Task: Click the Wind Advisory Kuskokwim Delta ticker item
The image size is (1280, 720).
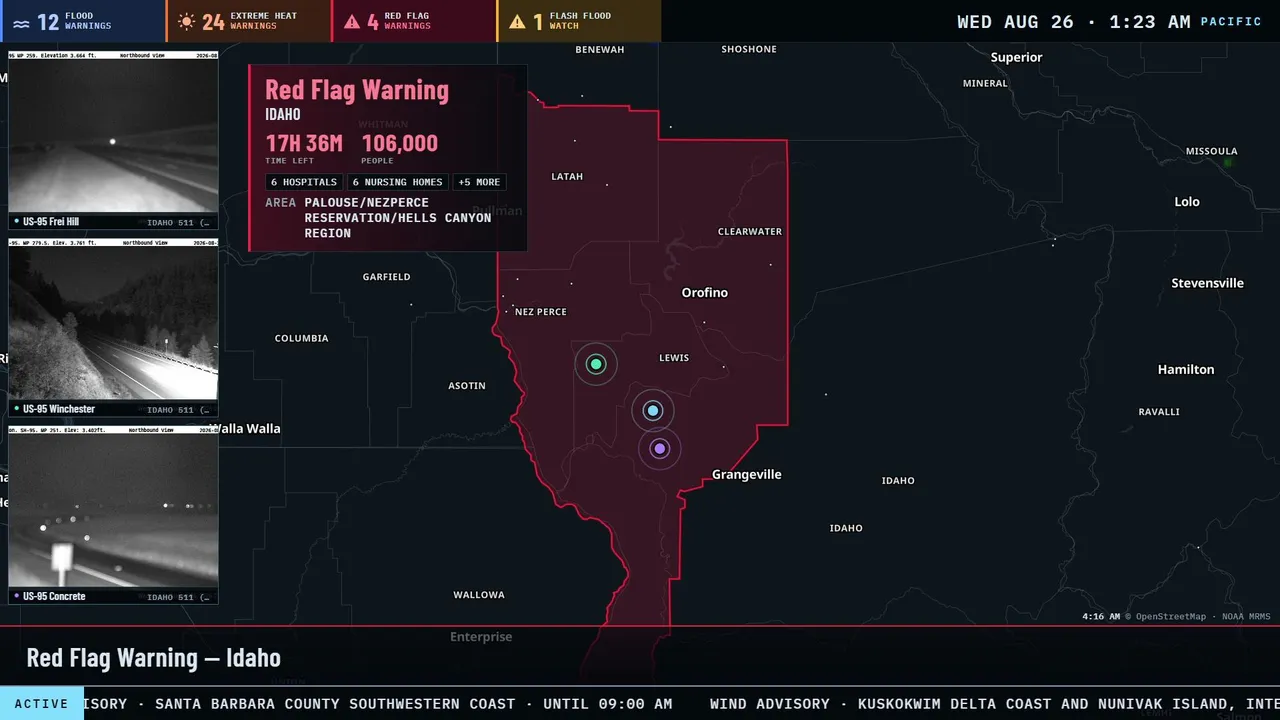Action: [x=995, y=704]
